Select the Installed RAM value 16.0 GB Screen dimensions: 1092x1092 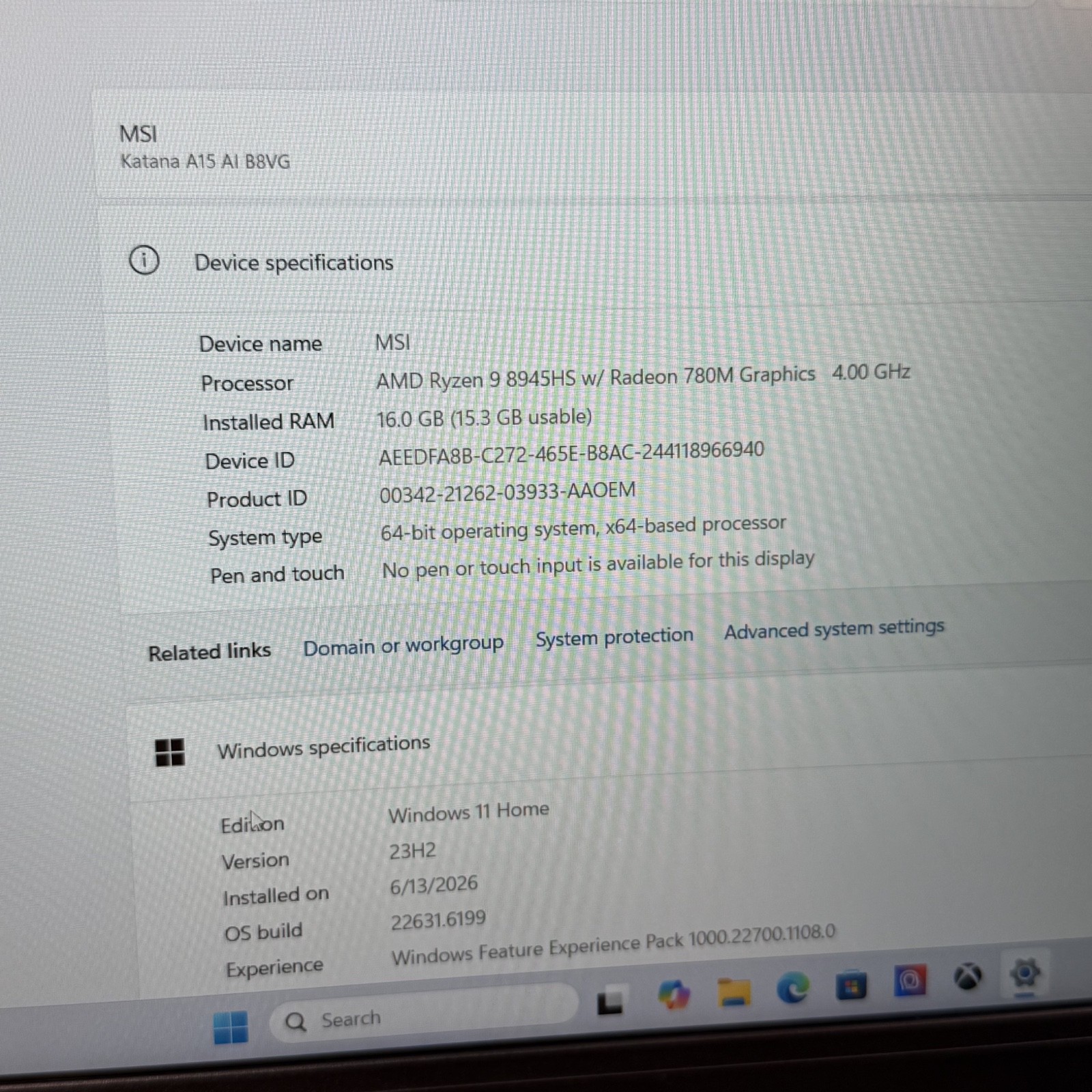coord(484,418)
